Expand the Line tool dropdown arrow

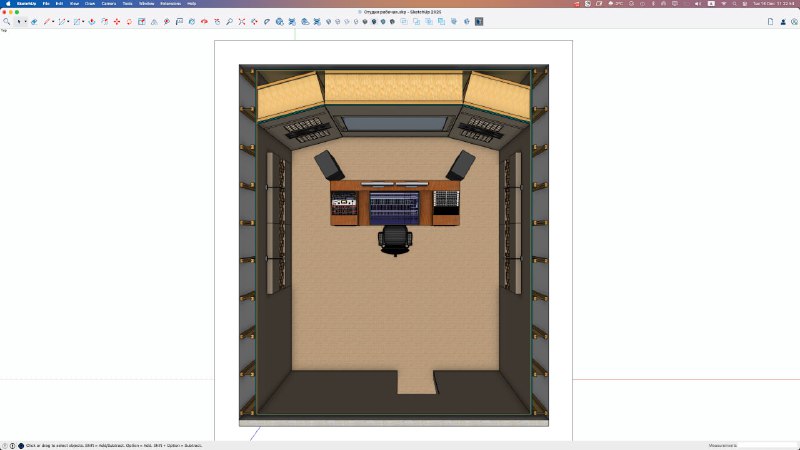(53, 22)
